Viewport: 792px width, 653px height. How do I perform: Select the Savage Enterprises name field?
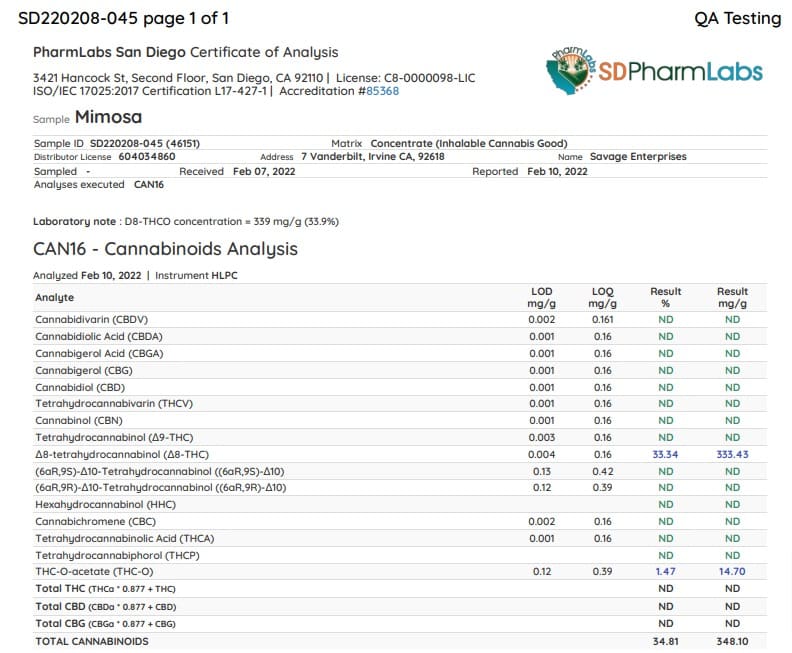click(622, 157)
